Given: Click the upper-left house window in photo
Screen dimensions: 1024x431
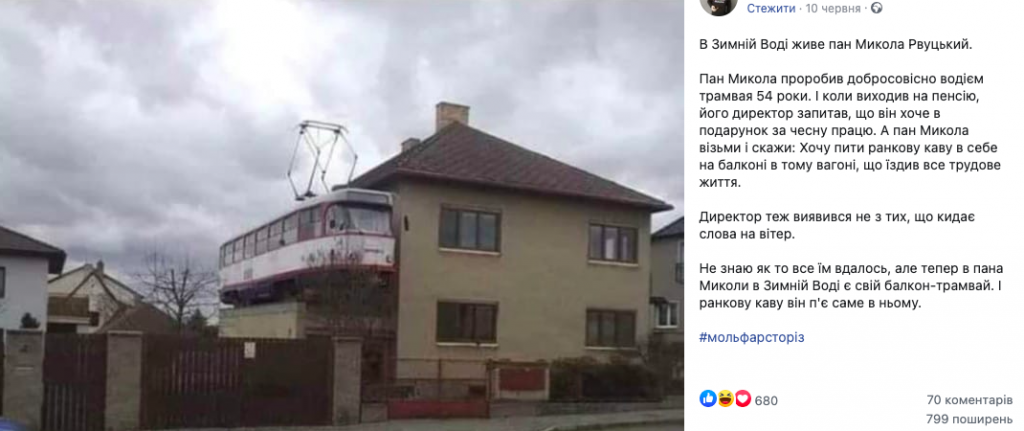Looking at the screenshot, I should click(470, 229).
